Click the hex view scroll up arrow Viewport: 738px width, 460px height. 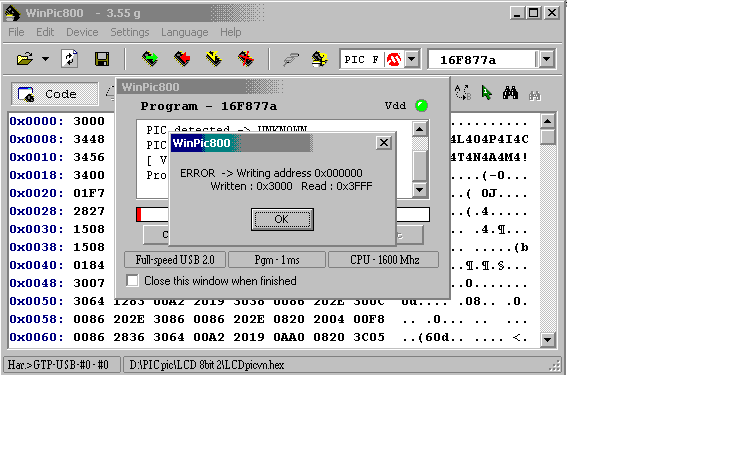tap(547, 121)
